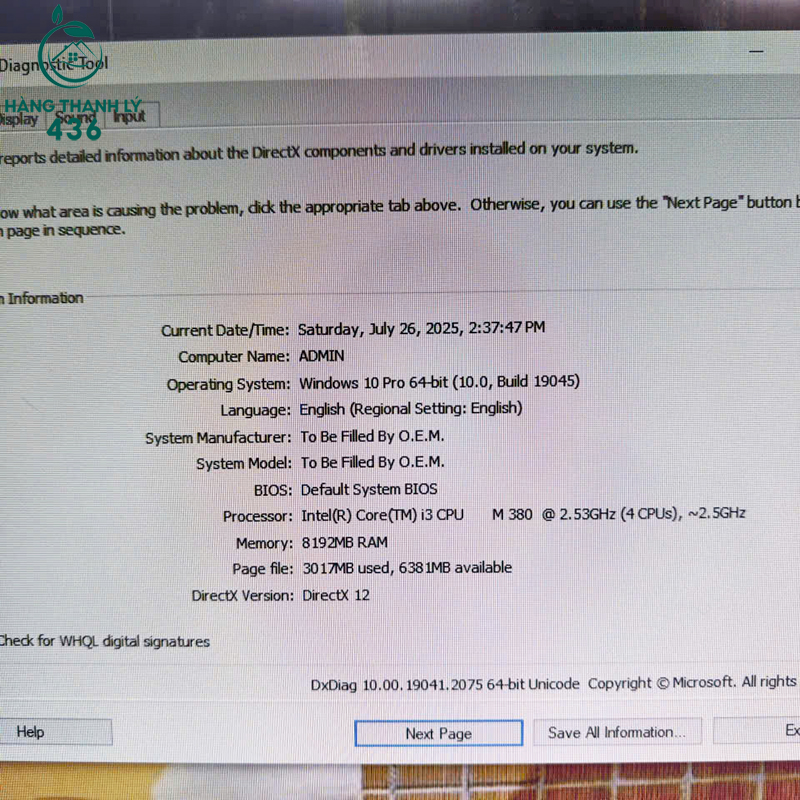The width and height of the screenshot is (800, 800).
Task: Click the Diagnostic Tool window title
Action: pyautogui.click(x=54, y=65)
